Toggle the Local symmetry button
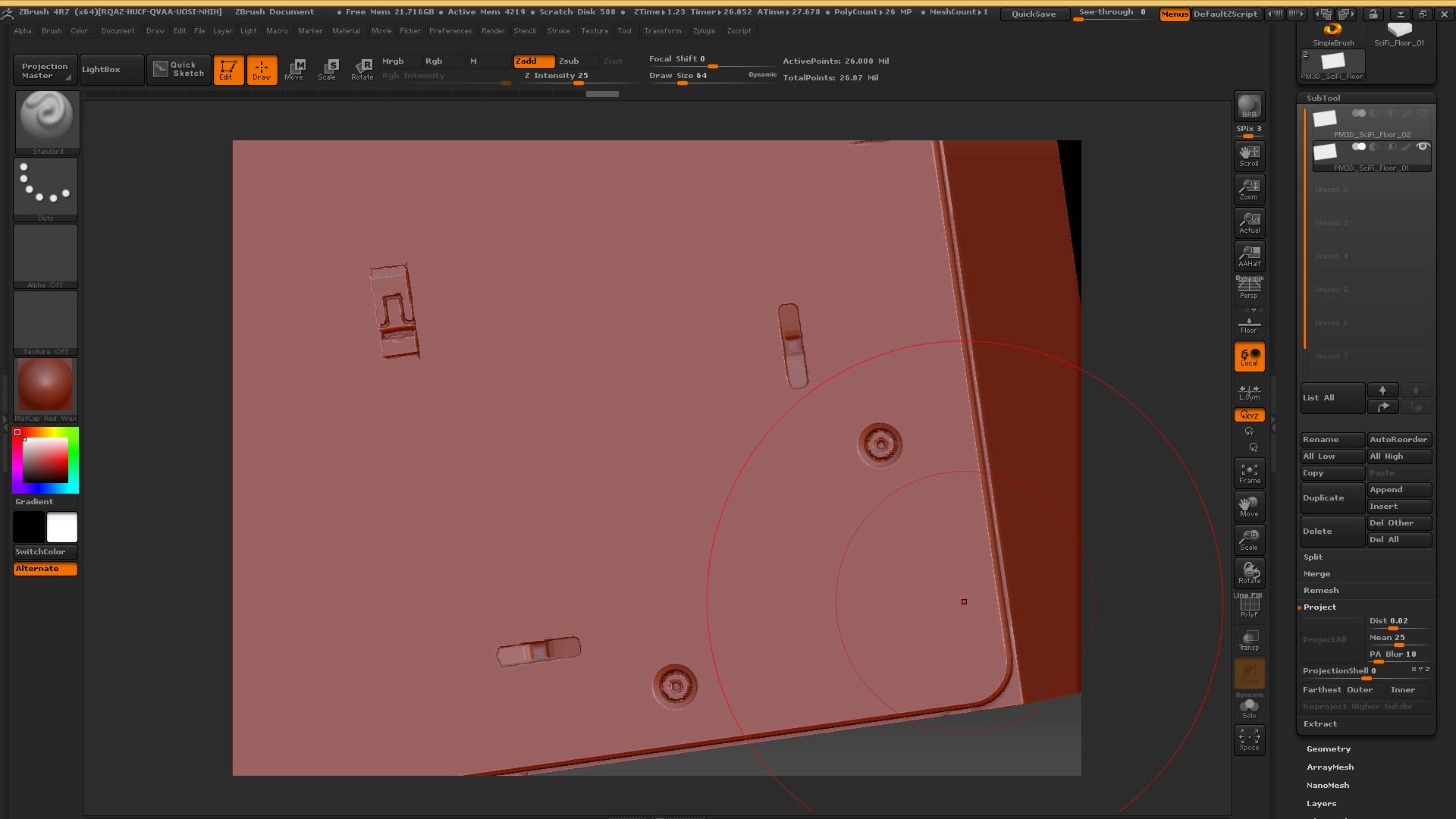Viewport: 1456px width, 819px height. click(x=1249, y=356)
